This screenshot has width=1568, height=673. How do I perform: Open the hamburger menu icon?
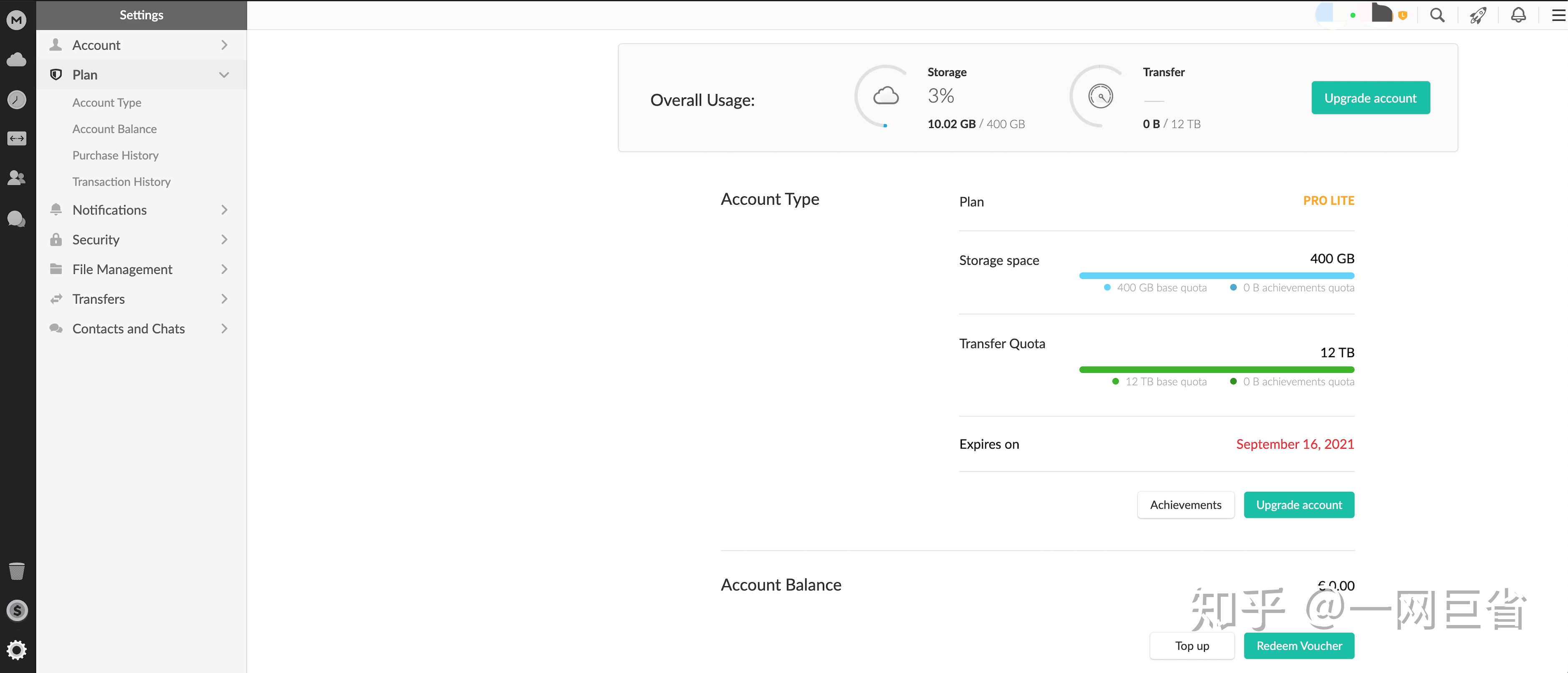coord(1558,15)
